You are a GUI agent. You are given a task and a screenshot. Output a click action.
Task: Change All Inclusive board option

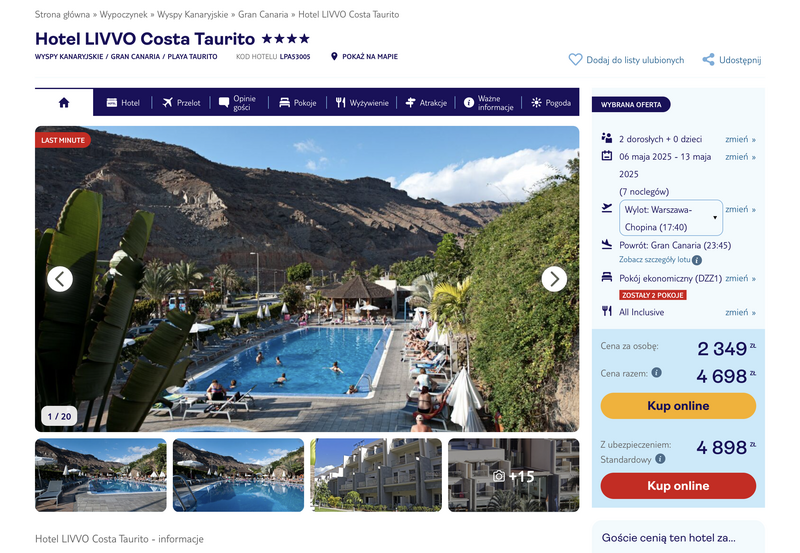(x=740, y=312)
